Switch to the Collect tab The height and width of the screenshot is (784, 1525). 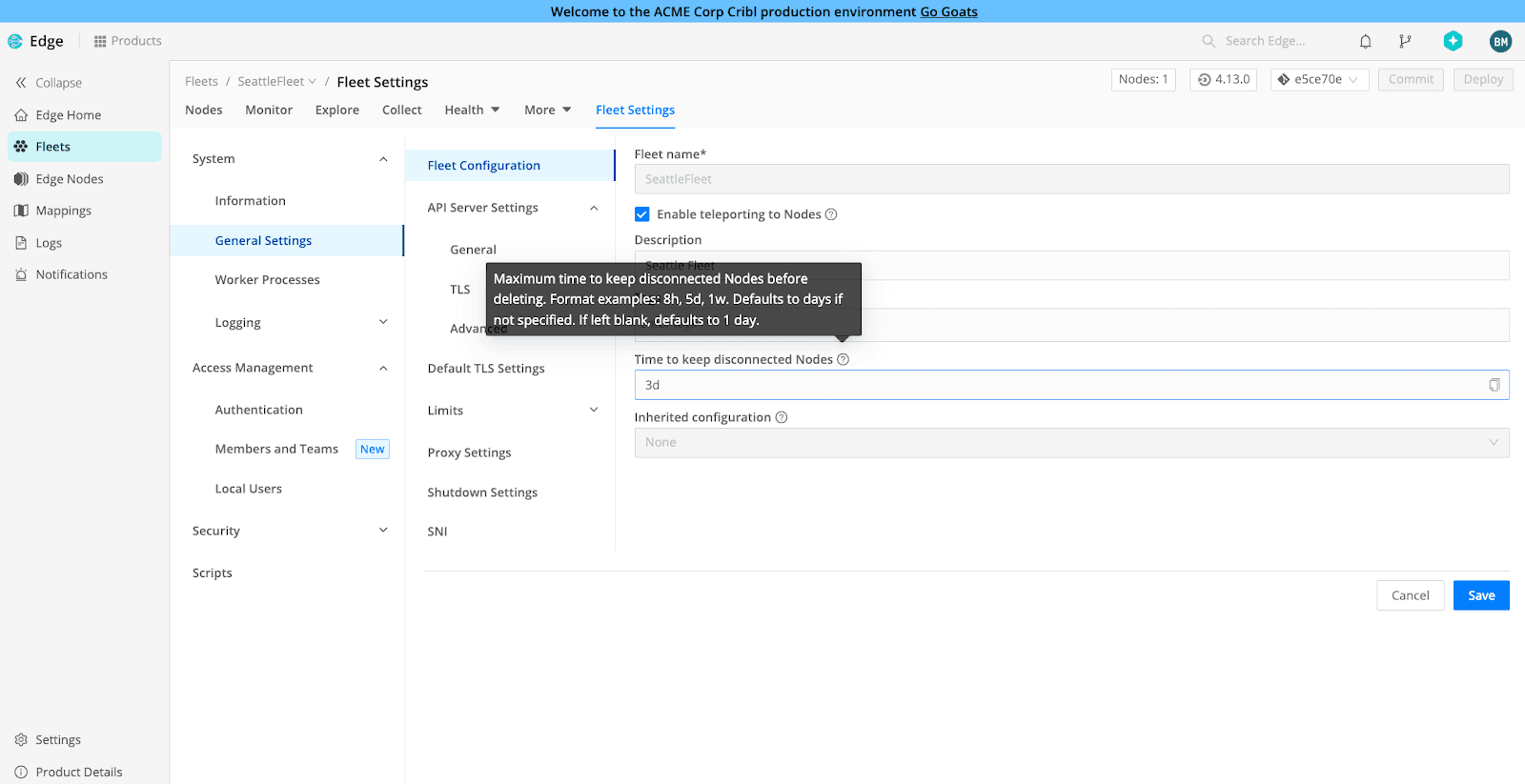(401, 111)
